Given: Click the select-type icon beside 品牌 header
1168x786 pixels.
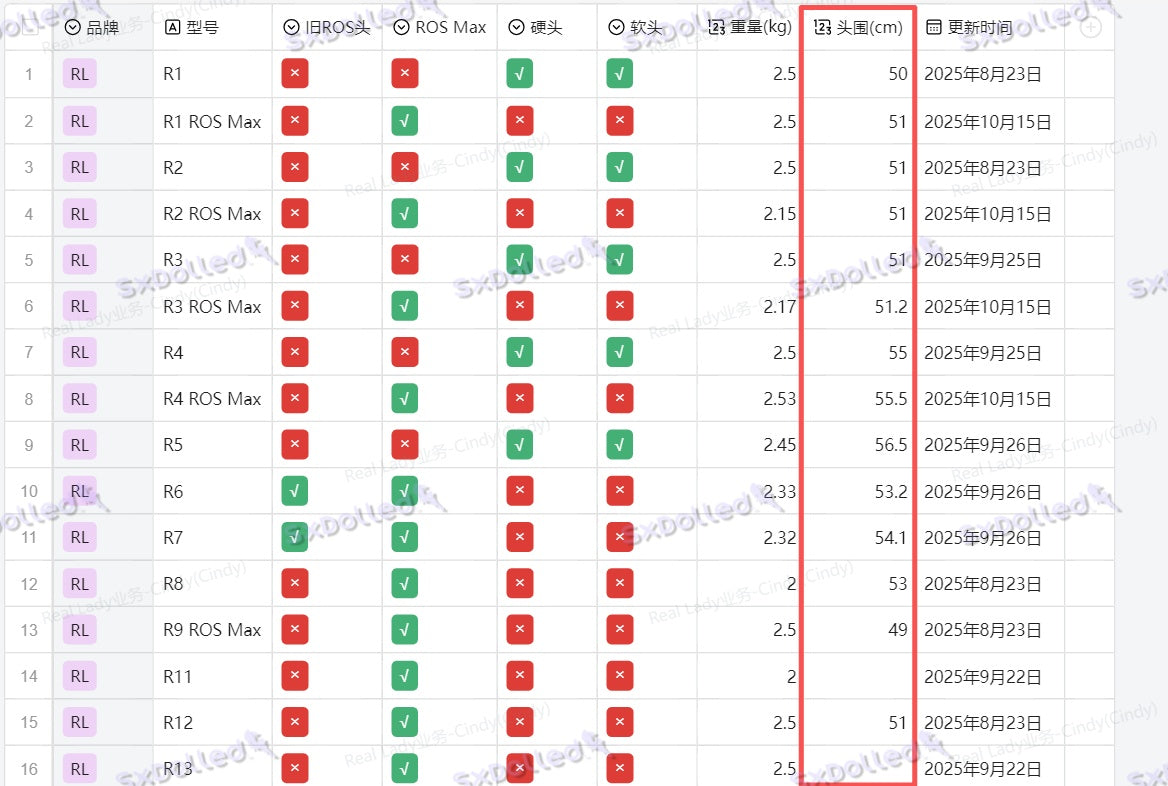Looking at the screenshot, I should (72, 28).
